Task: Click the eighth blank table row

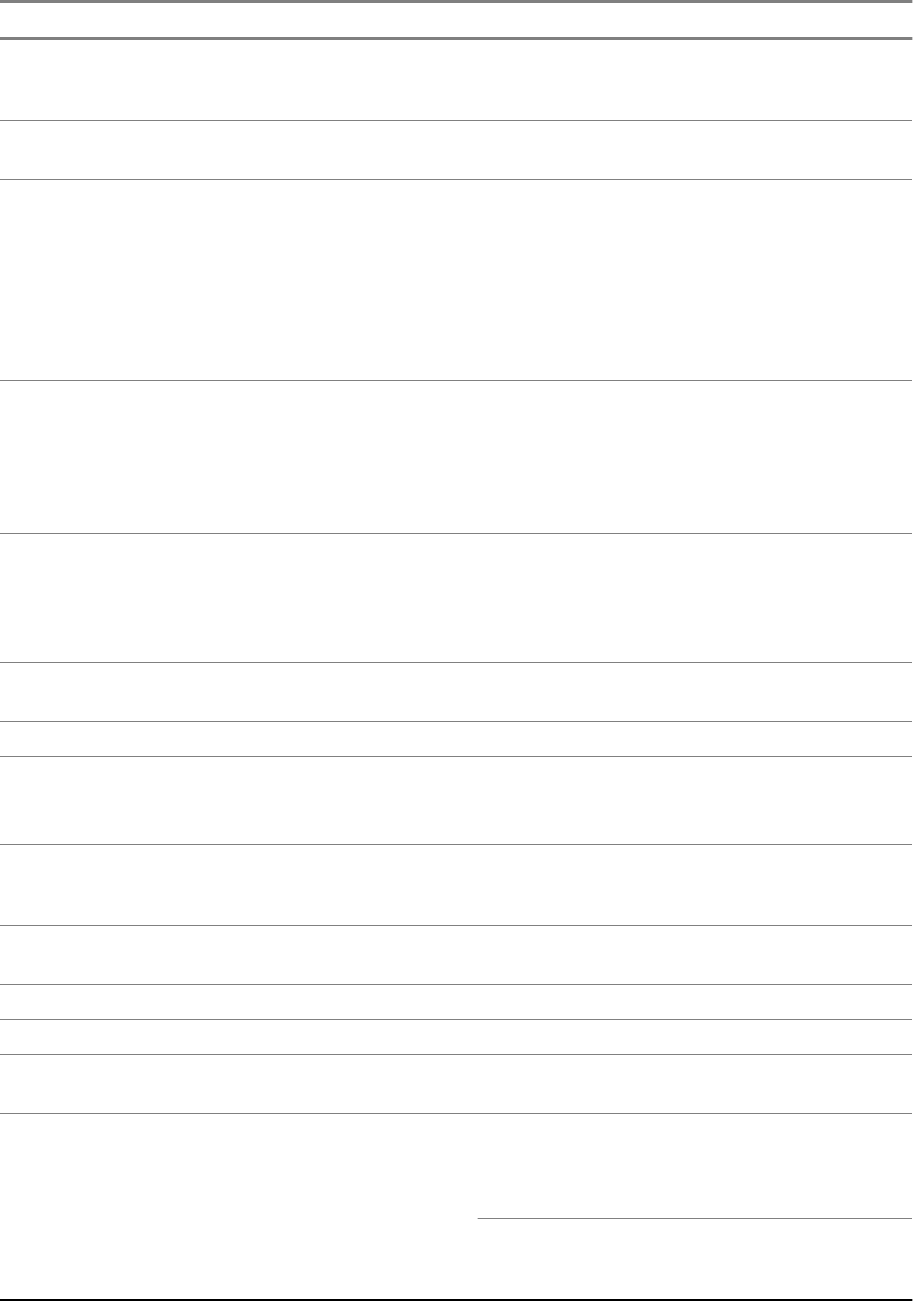Action: (x=456, y=801)
